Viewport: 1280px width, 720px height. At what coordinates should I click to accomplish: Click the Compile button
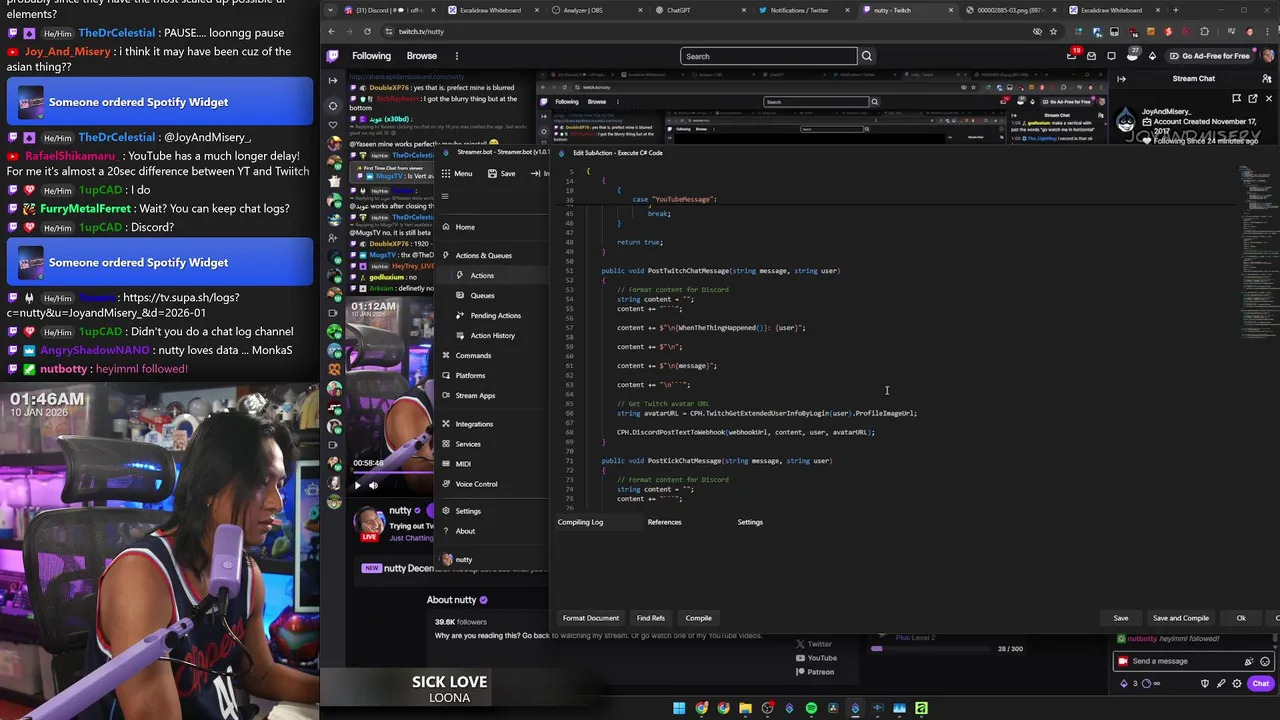point(698,618)
